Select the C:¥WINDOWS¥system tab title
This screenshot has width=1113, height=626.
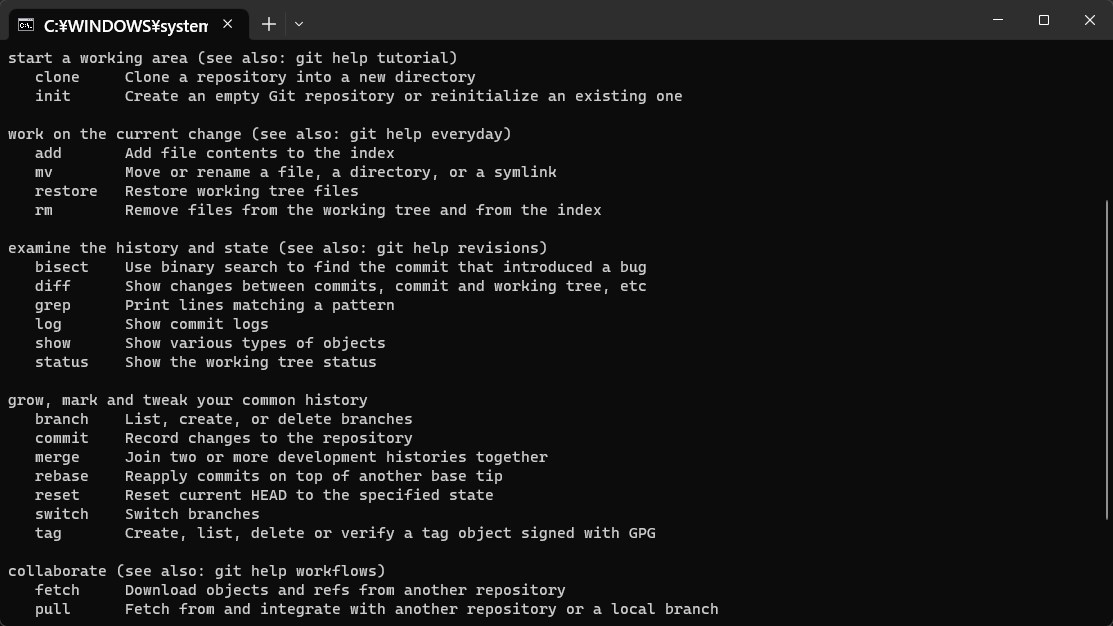(126, 26)
